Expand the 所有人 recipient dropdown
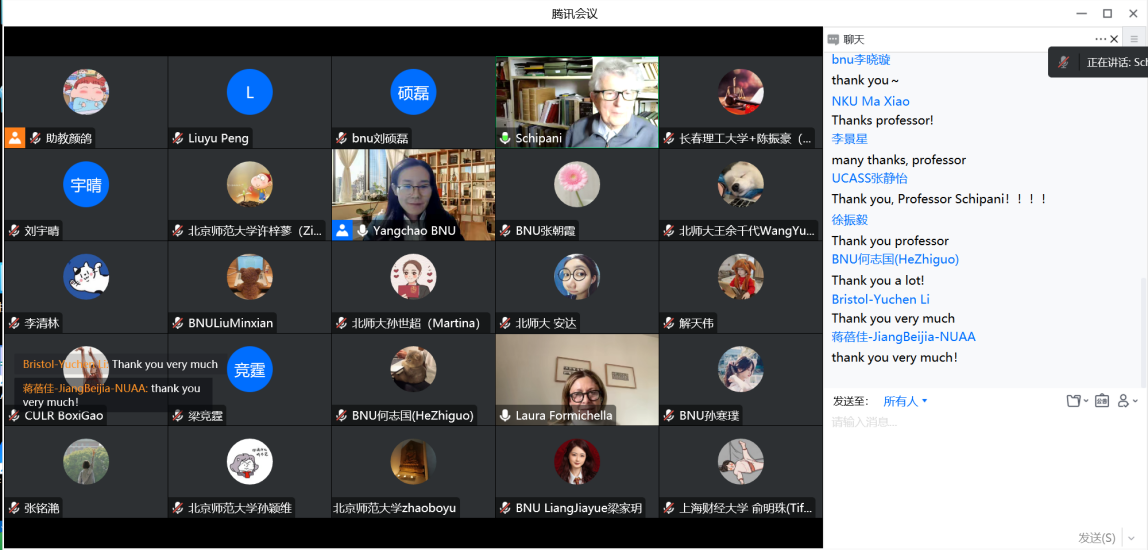Image resolution: width=1148 pixels, height=550 pixels. coord(905,401)
